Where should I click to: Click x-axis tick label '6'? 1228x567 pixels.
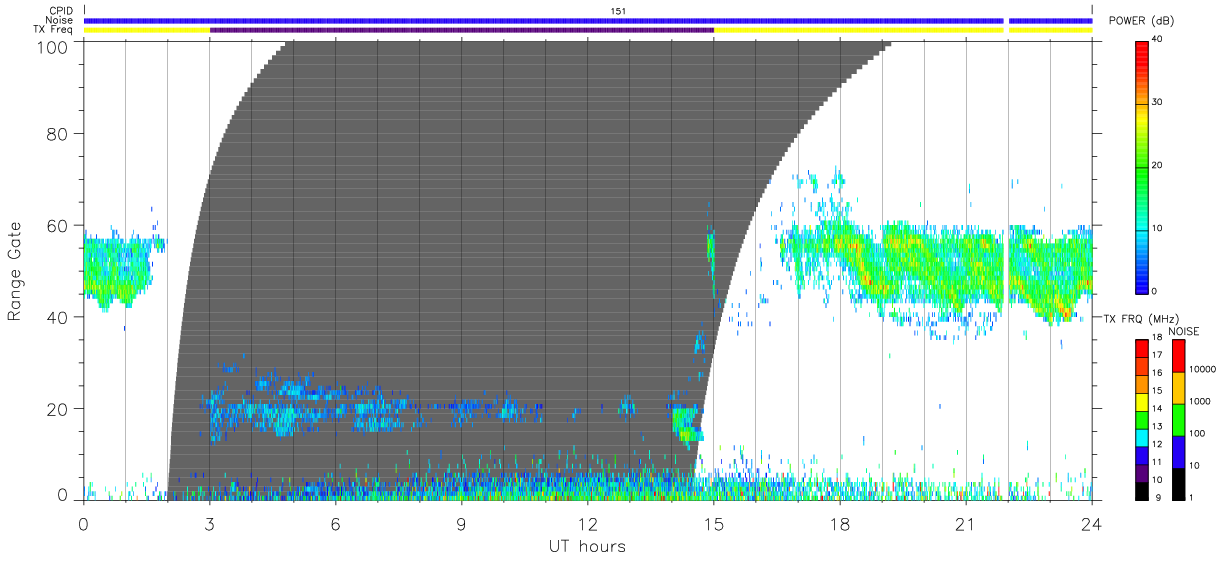pos(335,523)
